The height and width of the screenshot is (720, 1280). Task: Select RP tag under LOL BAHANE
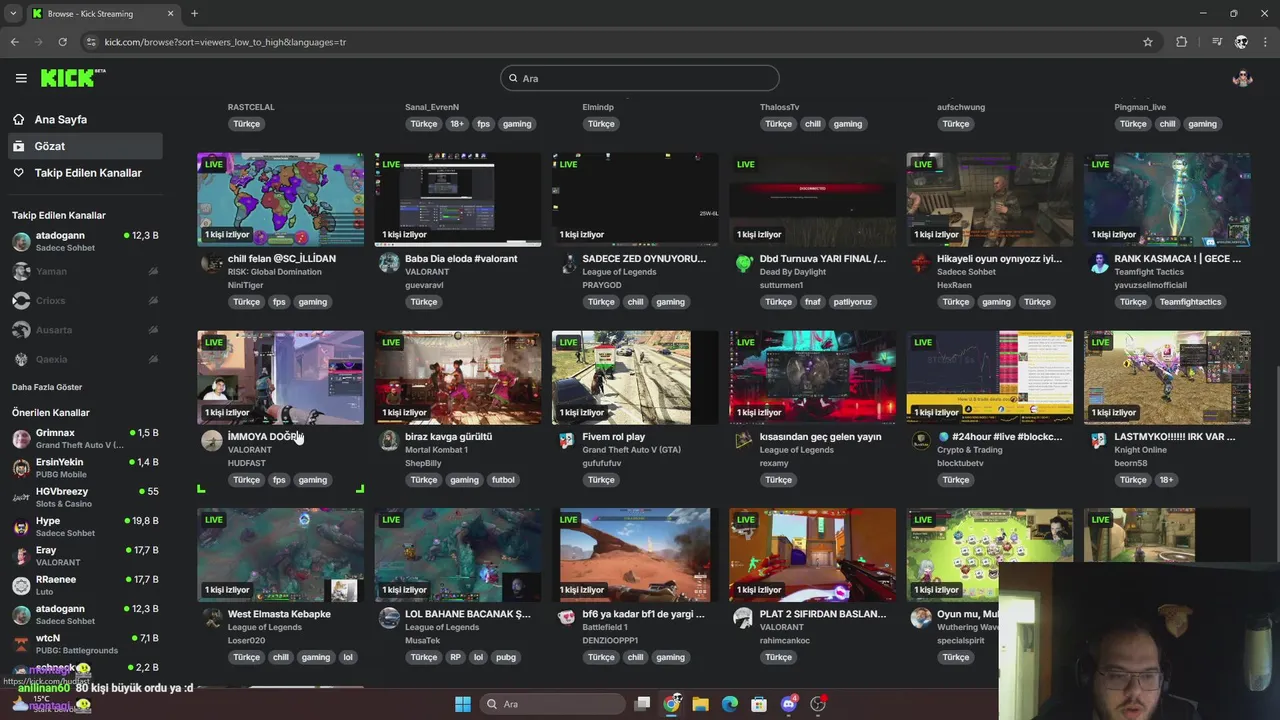tap(455, 657)
